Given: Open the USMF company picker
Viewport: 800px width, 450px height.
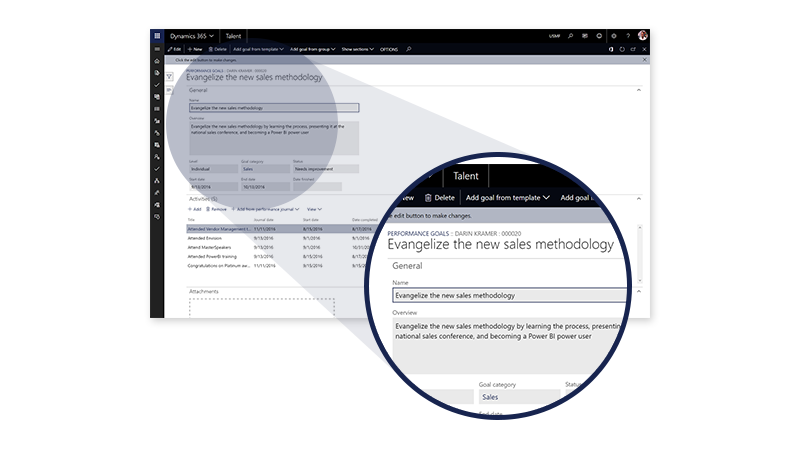Looking at the screenshot, I should (555, 36).
